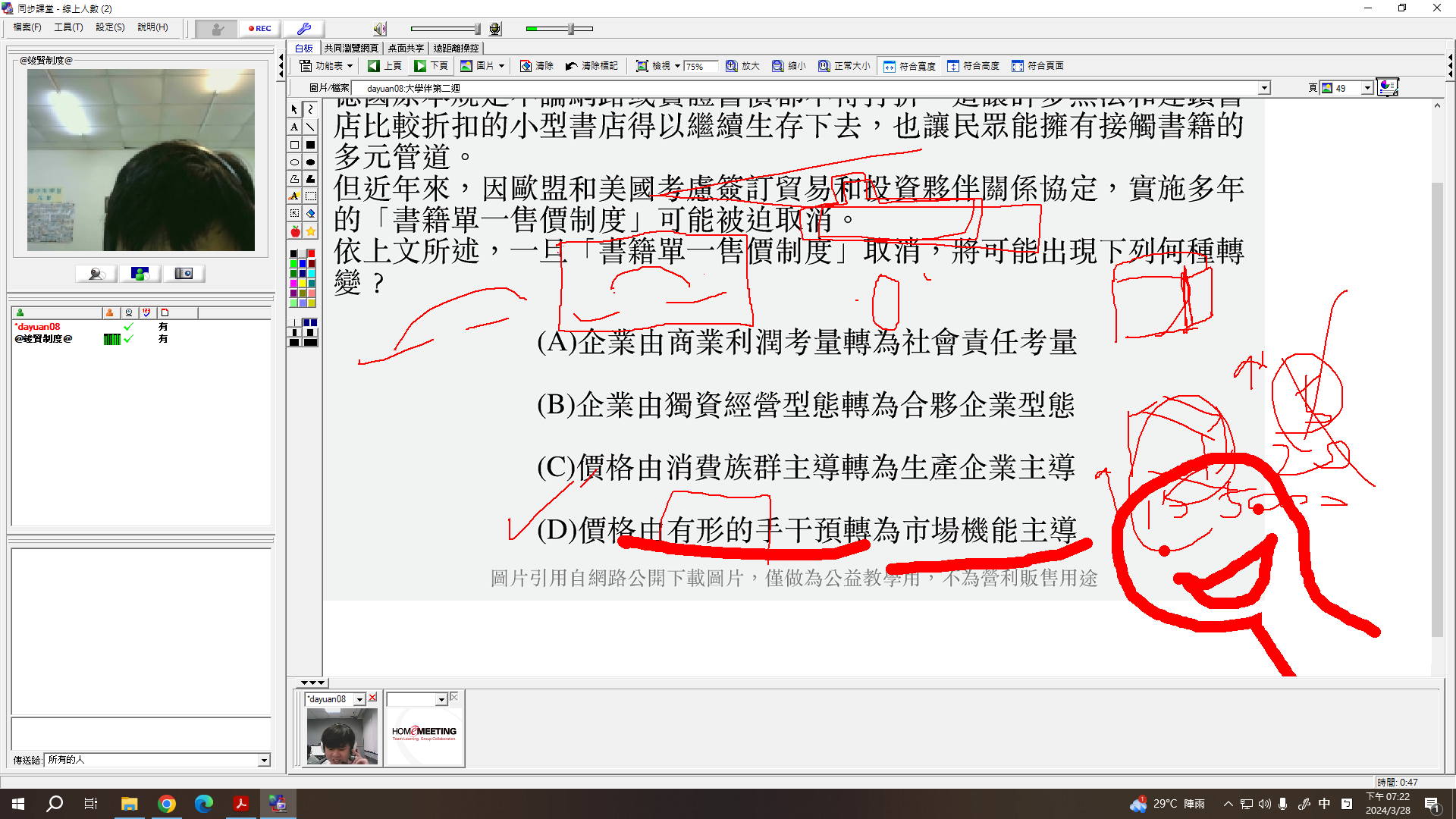The width and height of the screenshot is (1456, 819).
Task: Select the text tool
Action: tap(294, 127)
